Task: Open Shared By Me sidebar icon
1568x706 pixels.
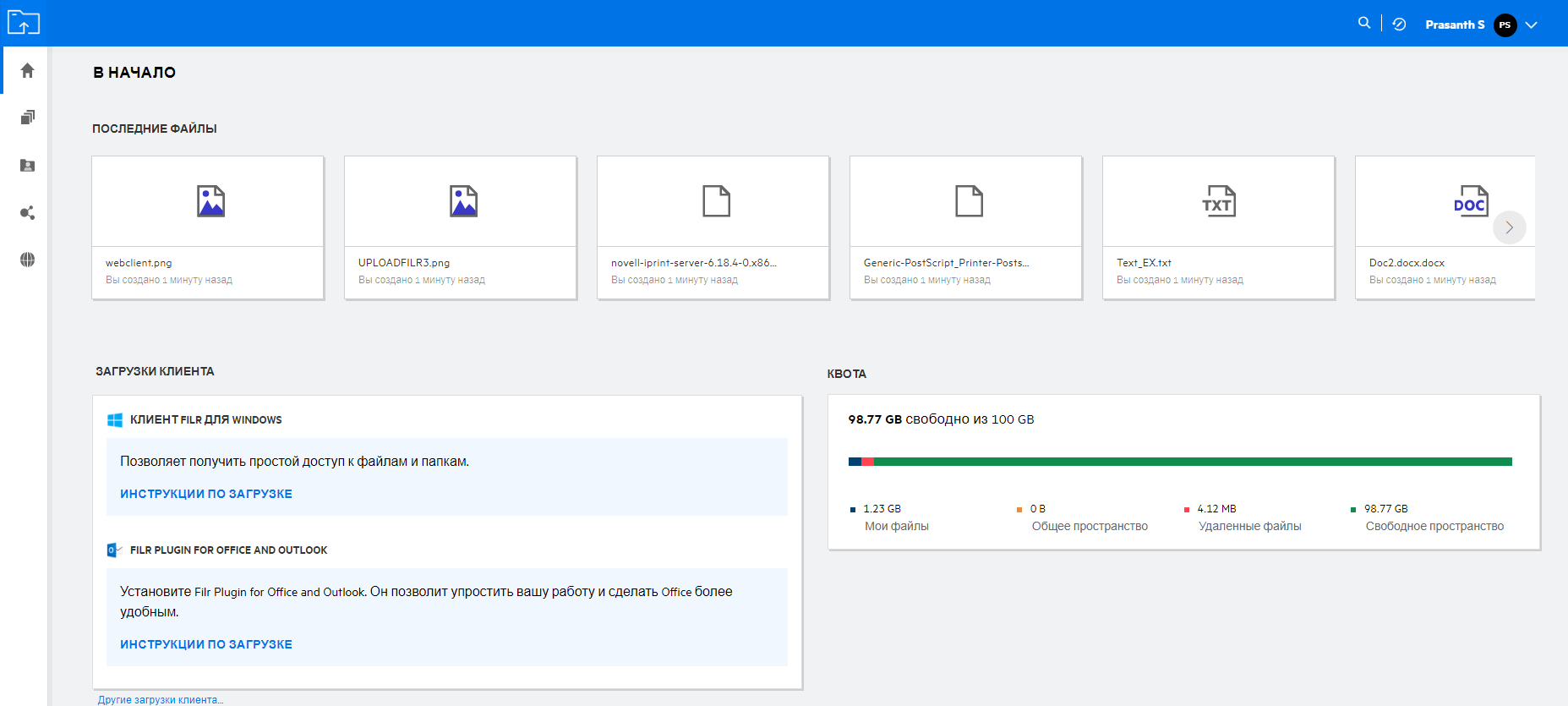Action: [x=27, y=212]
